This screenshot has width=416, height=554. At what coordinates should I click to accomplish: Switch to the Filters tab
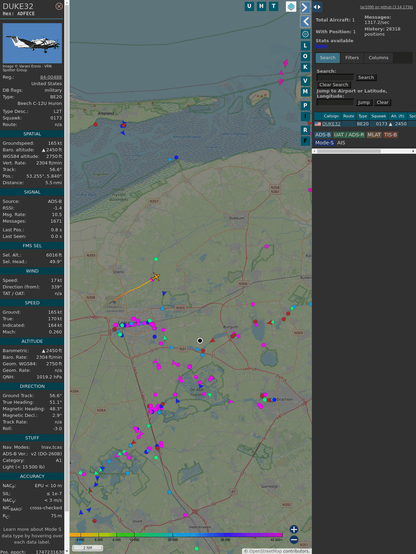coord(352,58)
